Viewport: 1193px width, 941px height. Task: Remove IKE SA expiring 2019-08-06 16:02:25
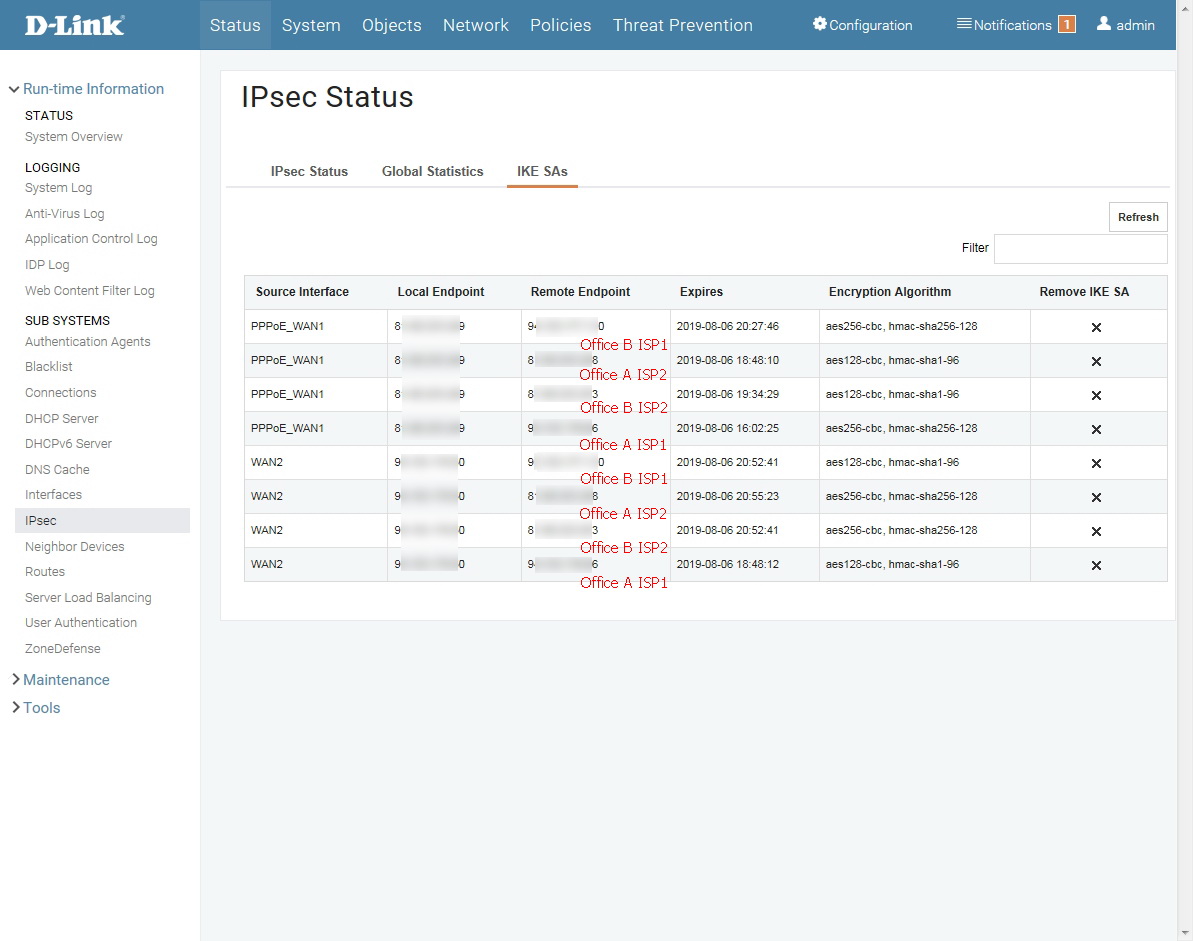click(x=1096, y=429)
